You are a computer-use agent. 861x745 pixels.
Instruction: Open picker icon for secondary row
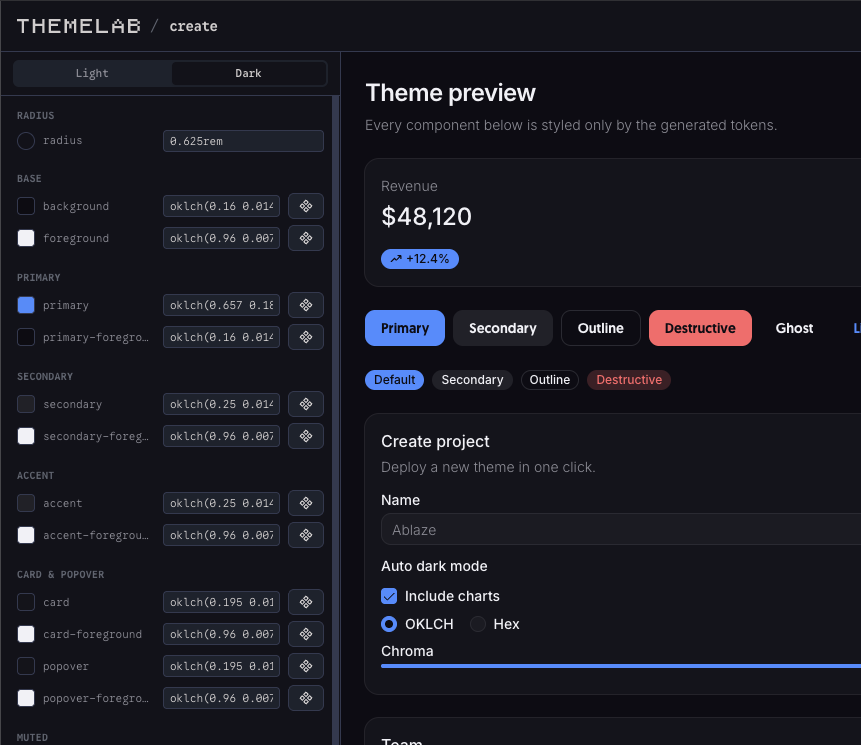[306, 404]
